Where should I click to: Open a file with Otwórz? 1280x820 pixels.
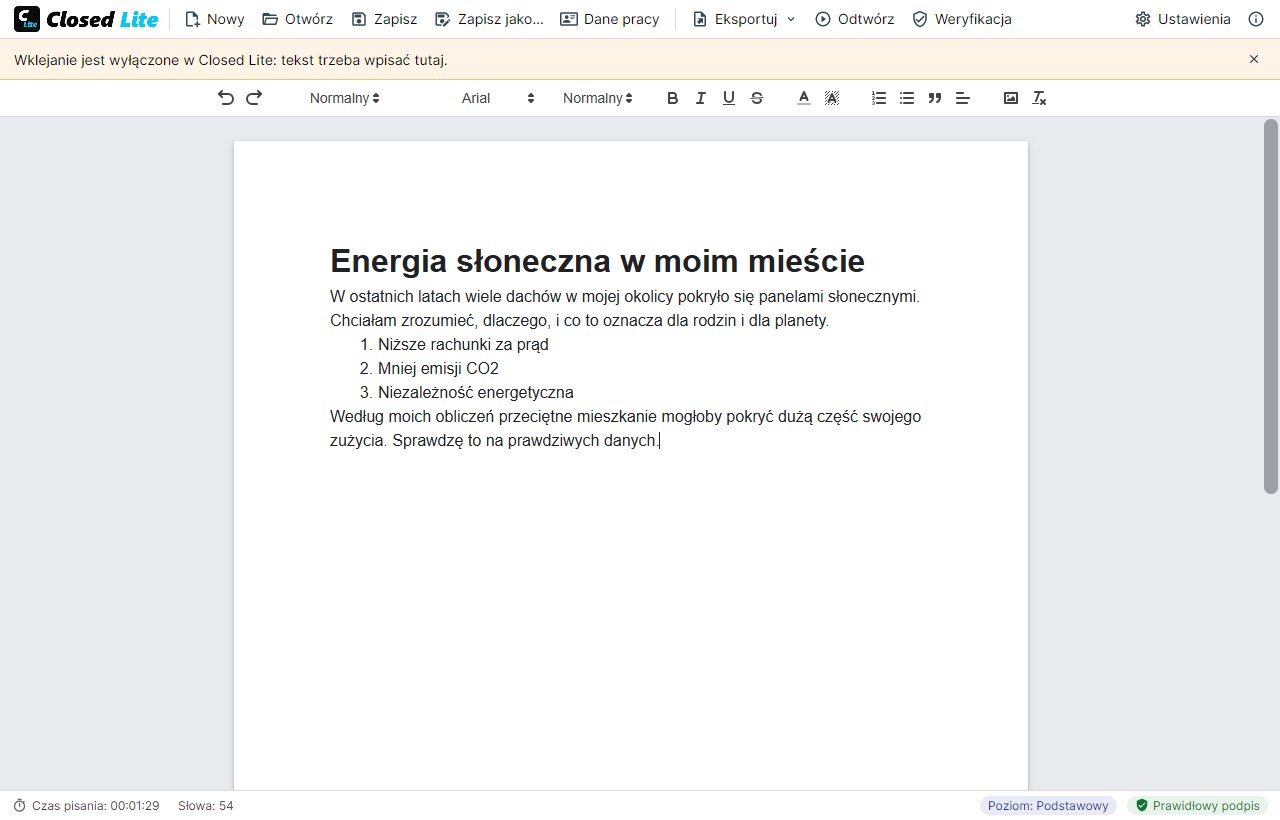coord(297,19)
